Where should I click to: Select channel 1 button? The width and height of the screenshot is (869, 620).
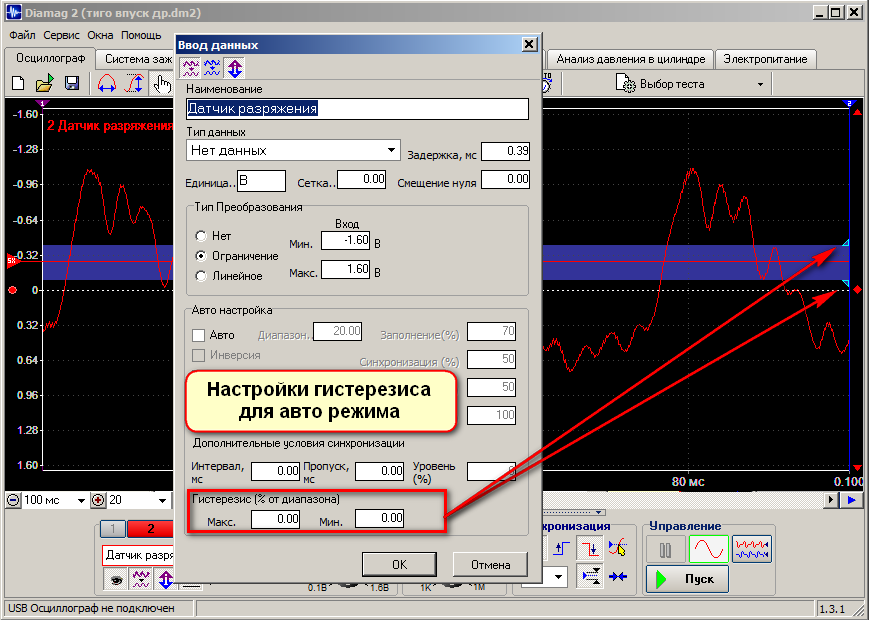click(113, 529)
